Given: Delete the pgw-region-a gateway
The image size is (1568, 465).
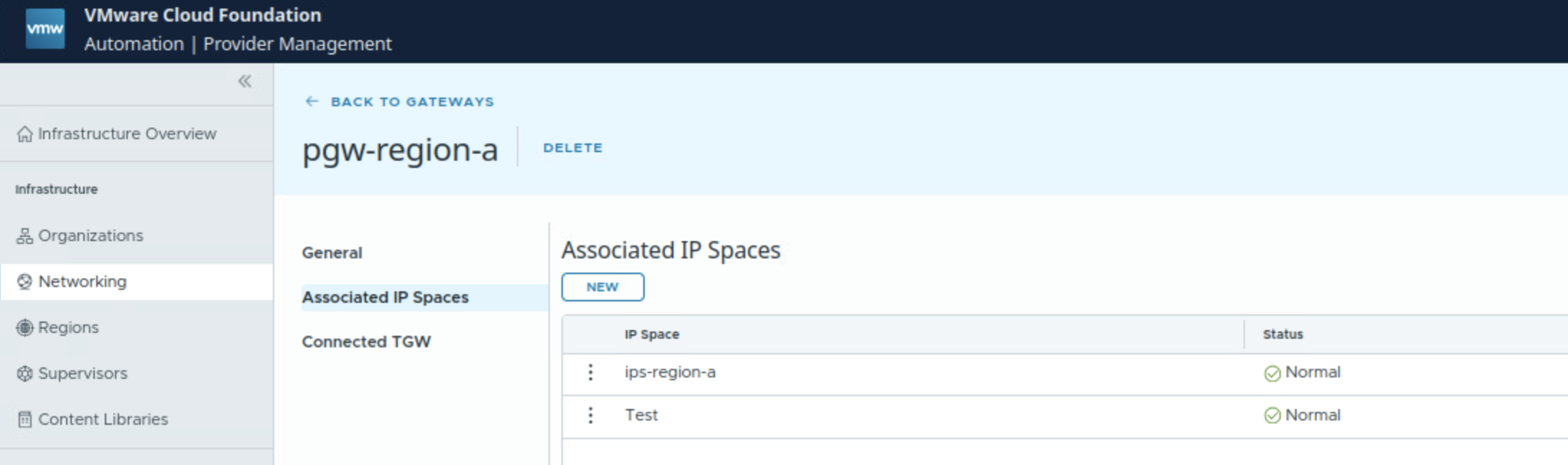Looking at the screenshot, I should click(x=572, y=148).
